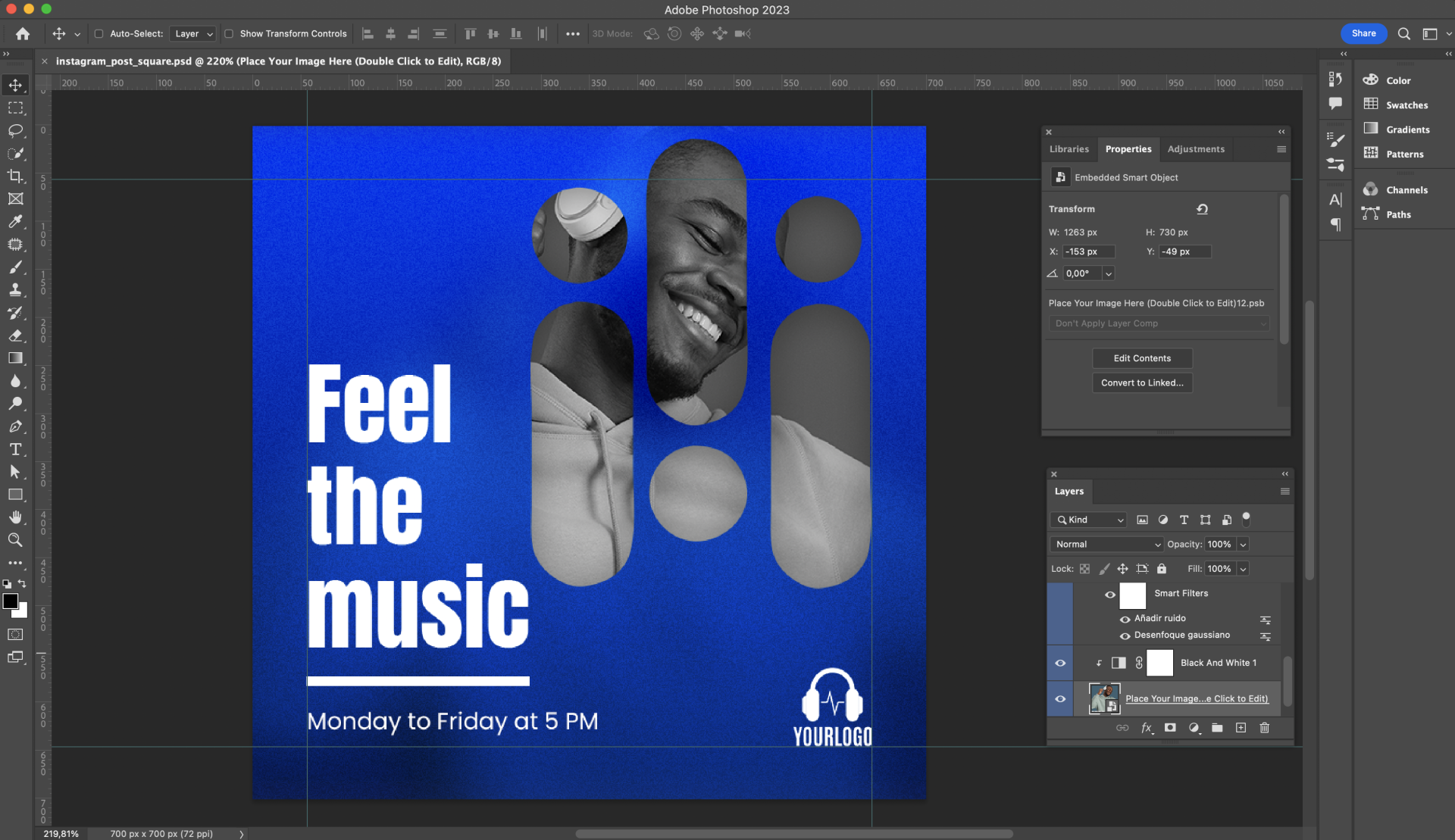Click the Edit Contents button
1455x840 pixels.
point(1141,358)
